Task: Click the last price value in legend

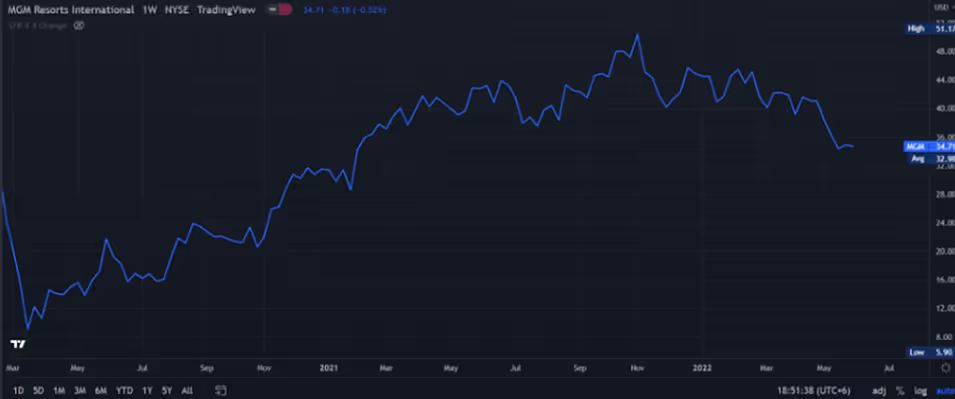Action: [314, 10]
